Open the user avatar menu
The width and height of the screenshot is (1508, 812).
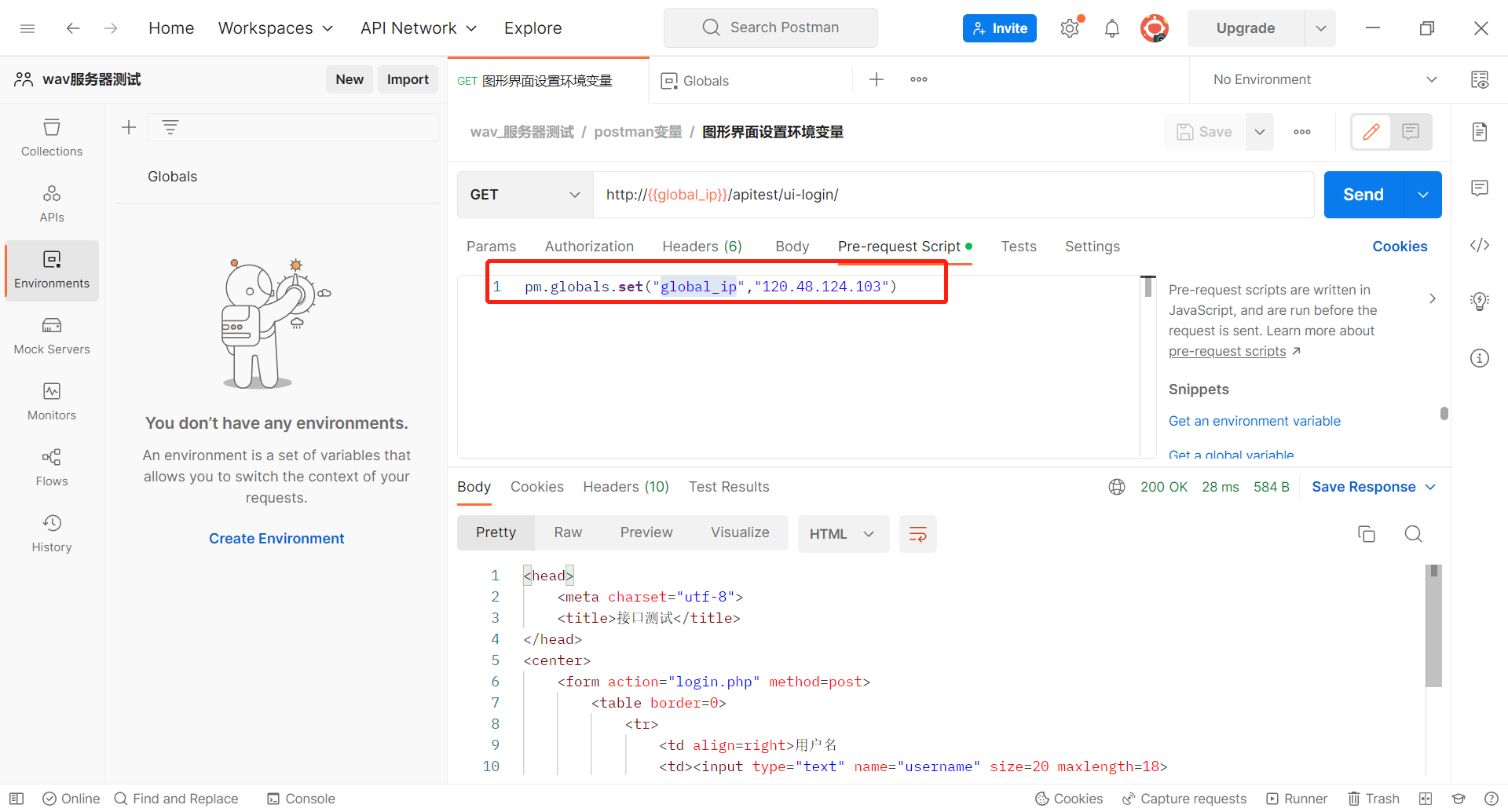click(x=1155, y=28)
